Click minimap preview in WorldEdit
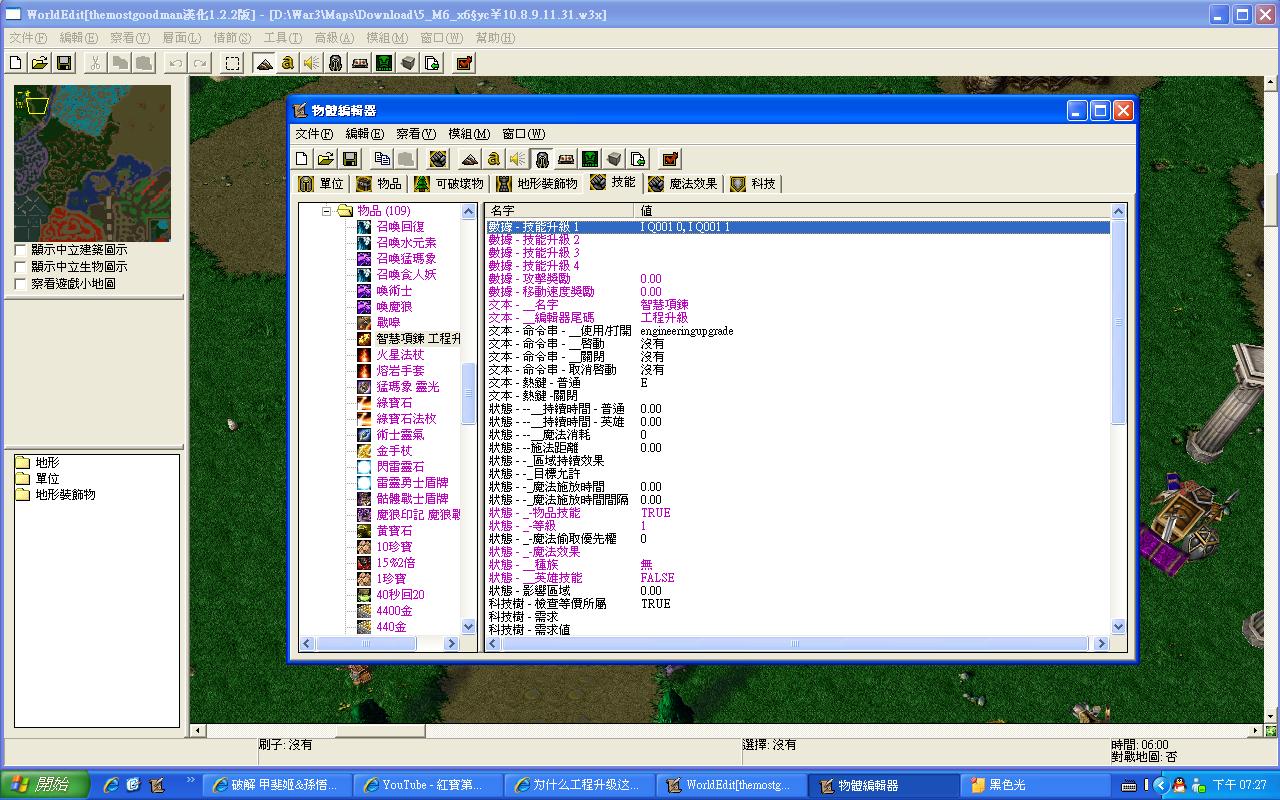 (x=92, y=163)
